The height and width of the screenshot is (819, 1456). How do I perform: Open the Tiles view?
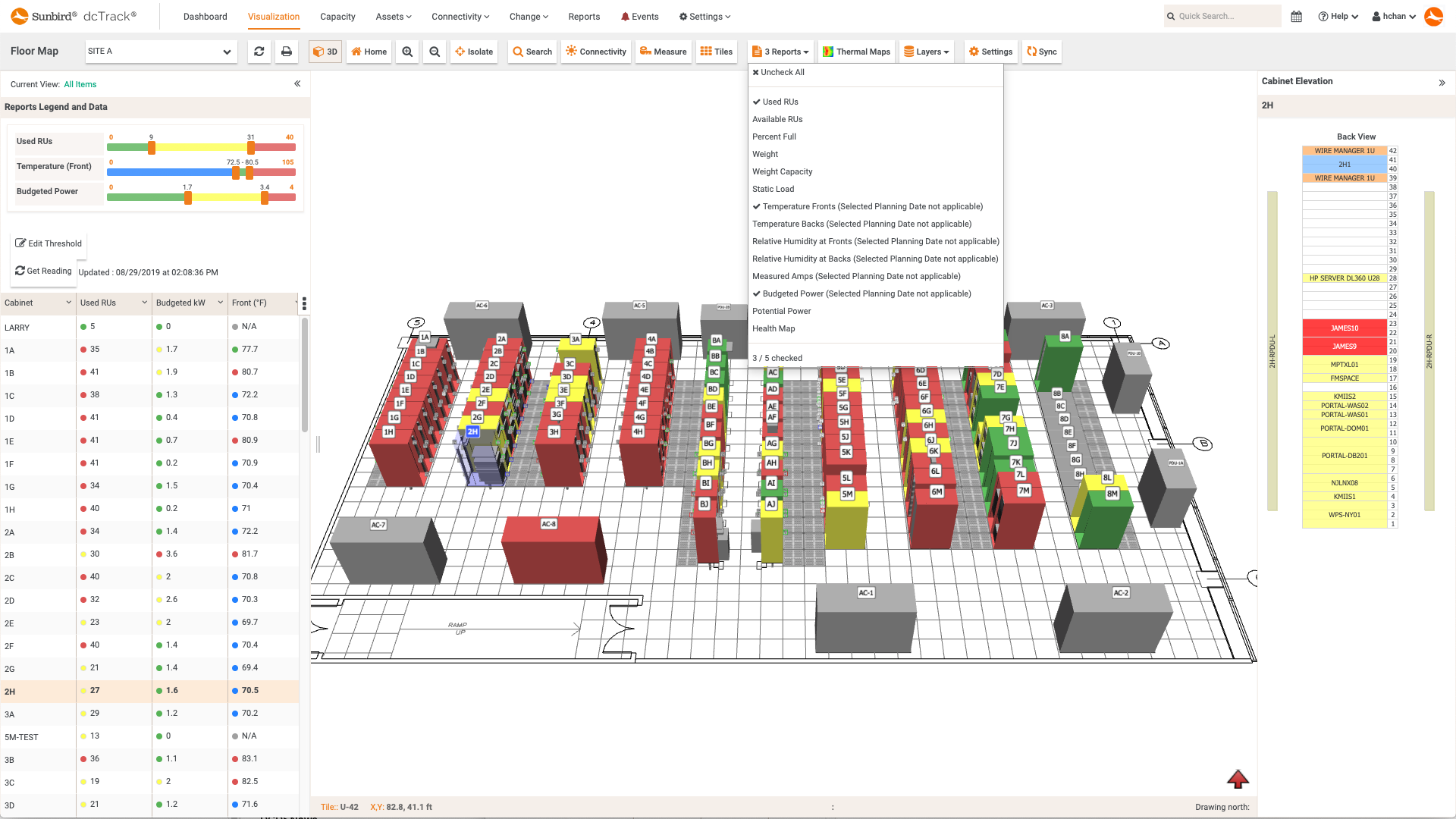(x=716, y=52)
